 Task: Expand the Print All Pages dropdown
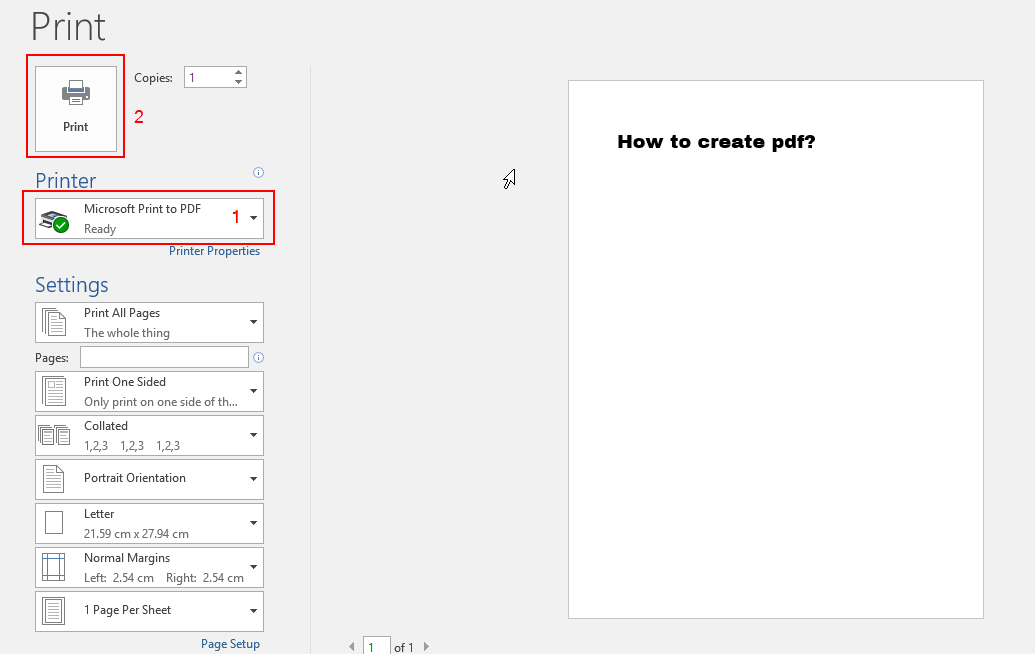(253, 322)
